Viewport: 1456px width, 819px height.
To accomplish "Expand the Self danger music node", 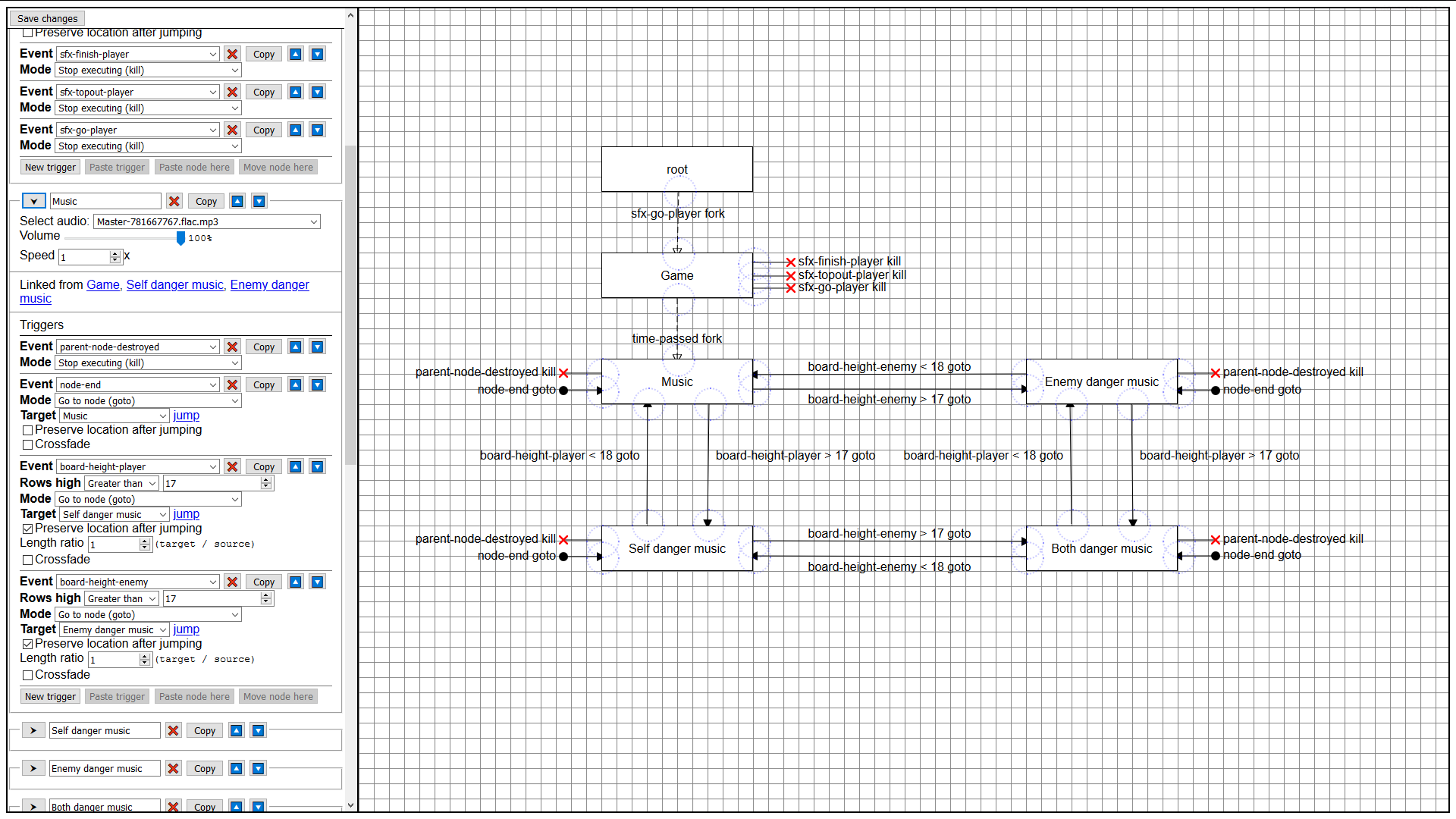I will (x=33, y=730).
